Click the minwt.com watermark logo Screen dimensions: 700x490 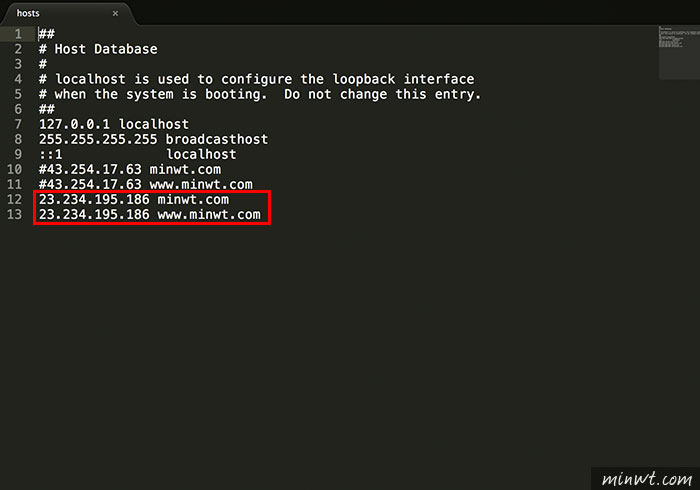click(646, 479)
